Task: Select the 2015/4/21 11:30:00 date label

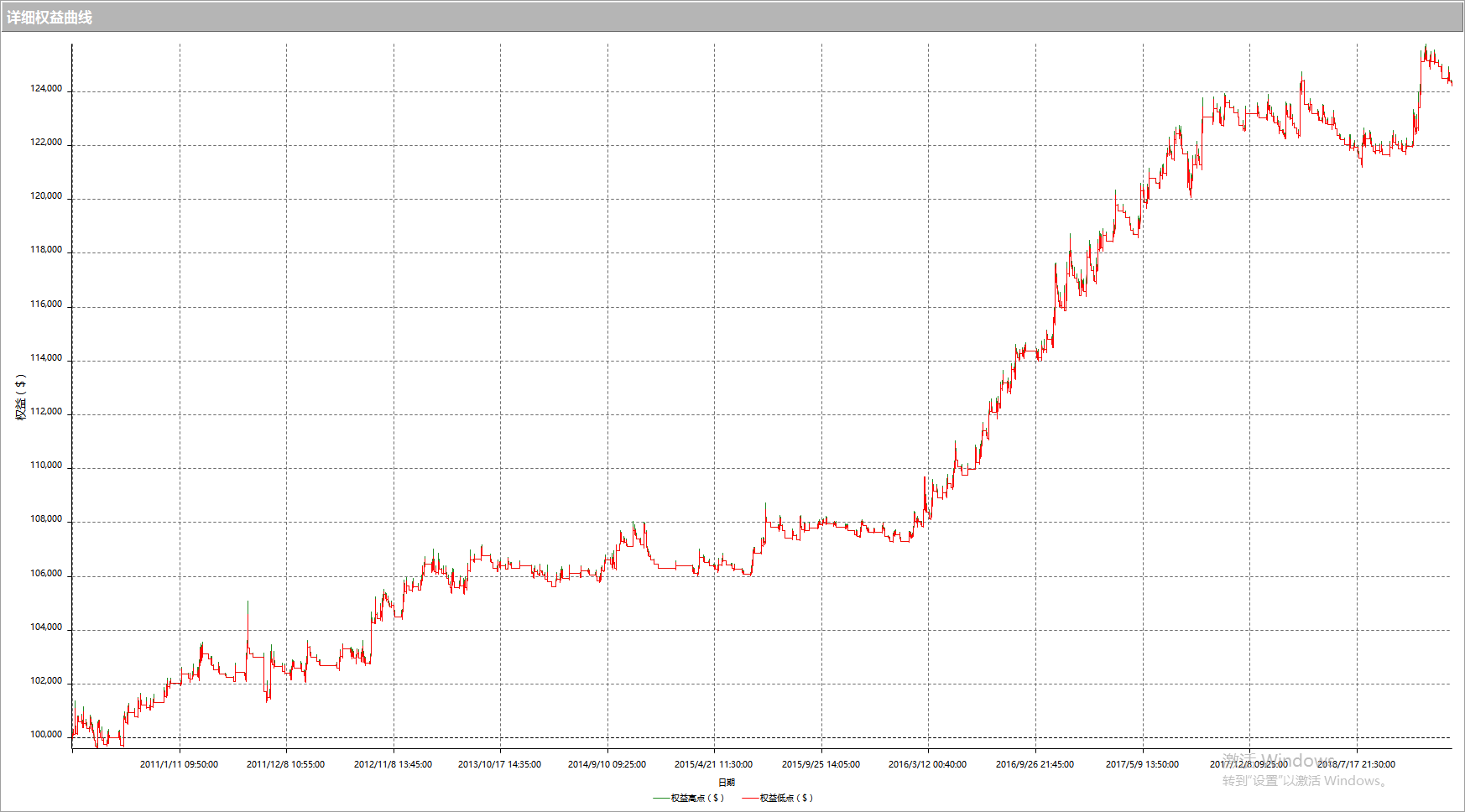Action: click(713, 764)
